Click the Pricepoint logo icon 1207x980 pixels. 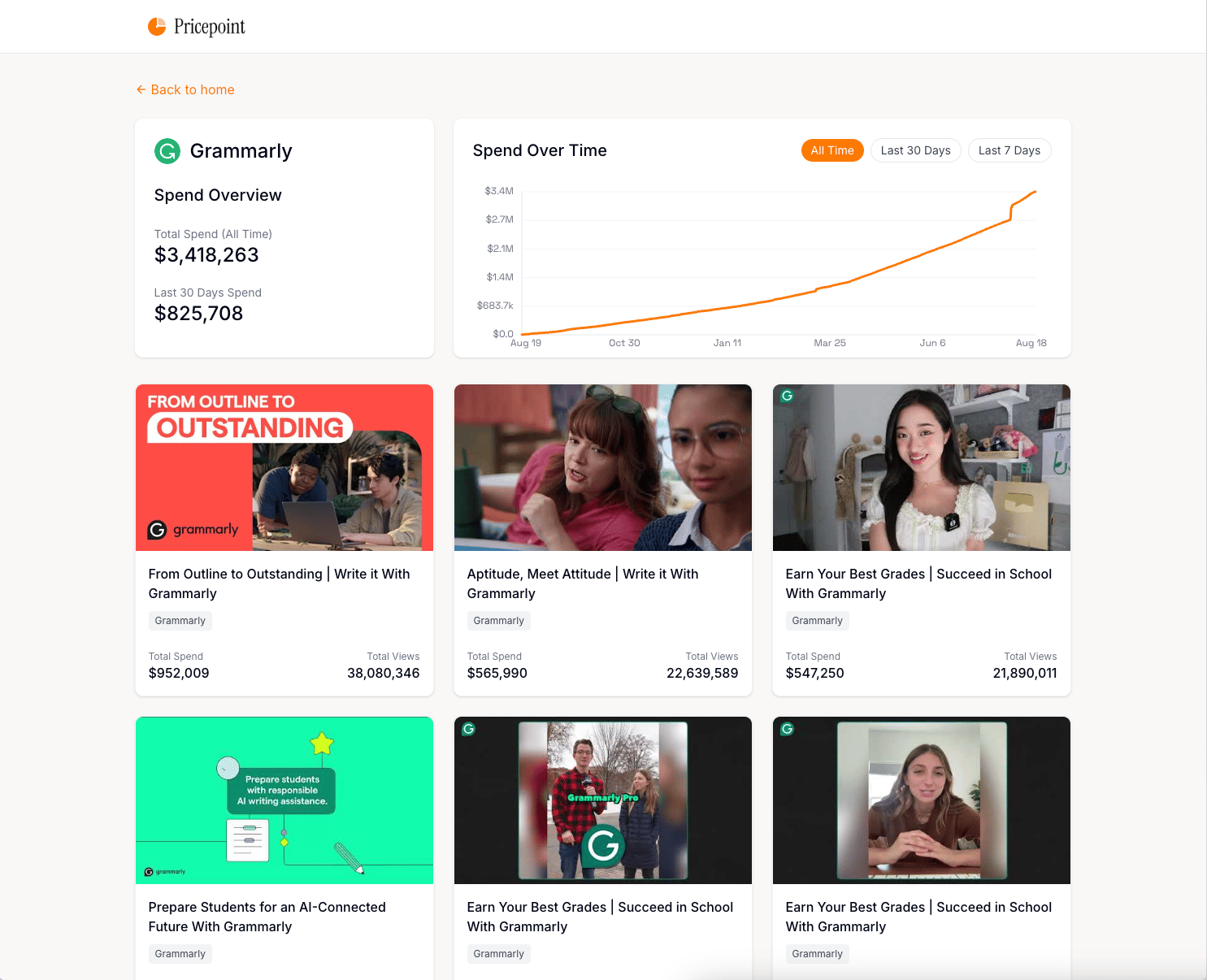click(157, 27)
